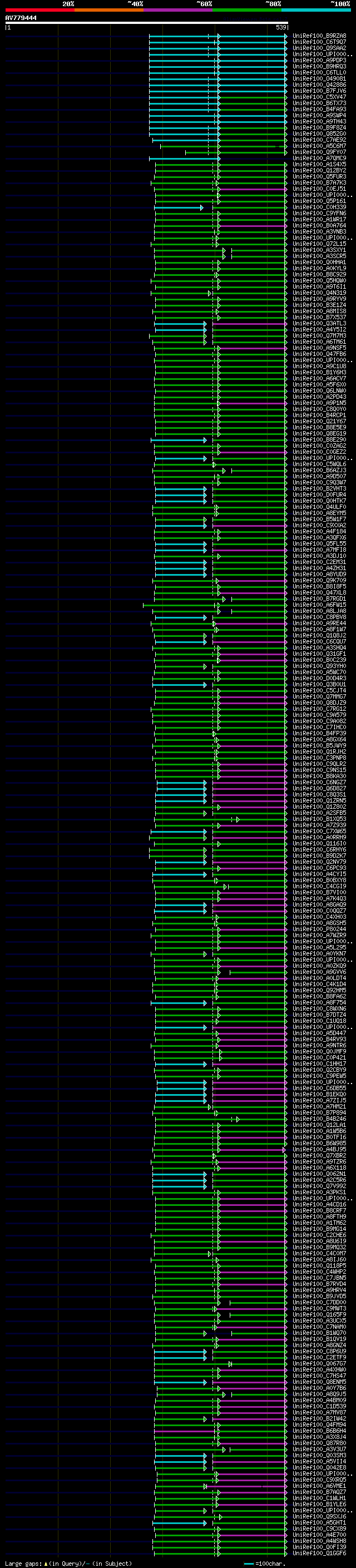
Task: Click hit label UniRef100_A1S4X5
Action: pyautogui.click(x=319, y=164)
